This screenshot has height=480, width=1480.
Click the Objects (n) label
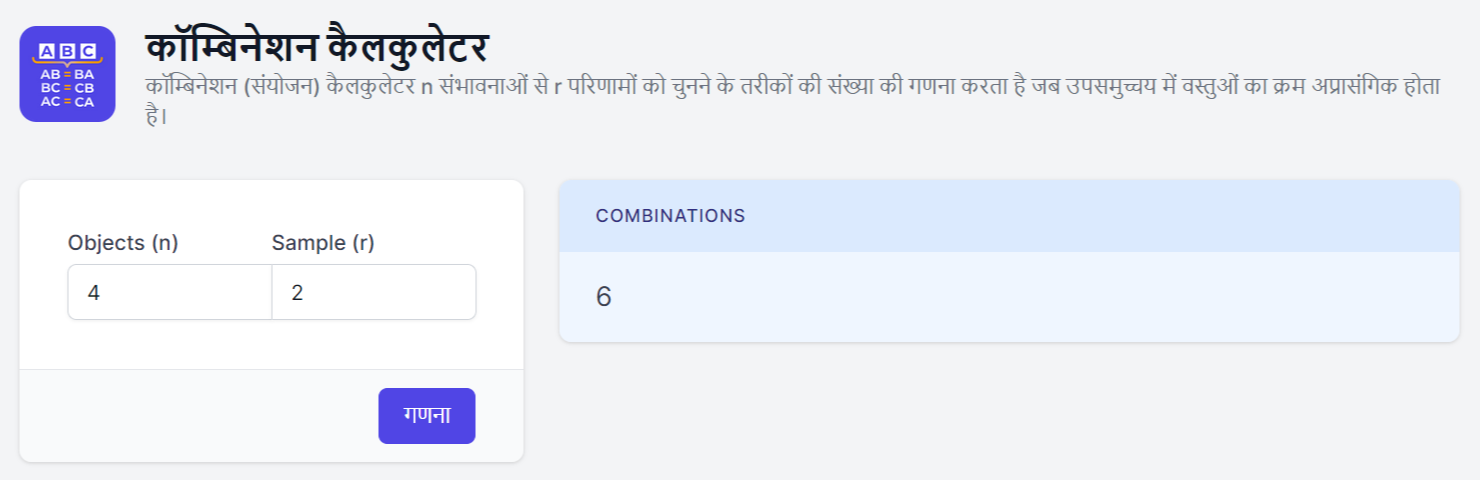click(x=123, y=242)
